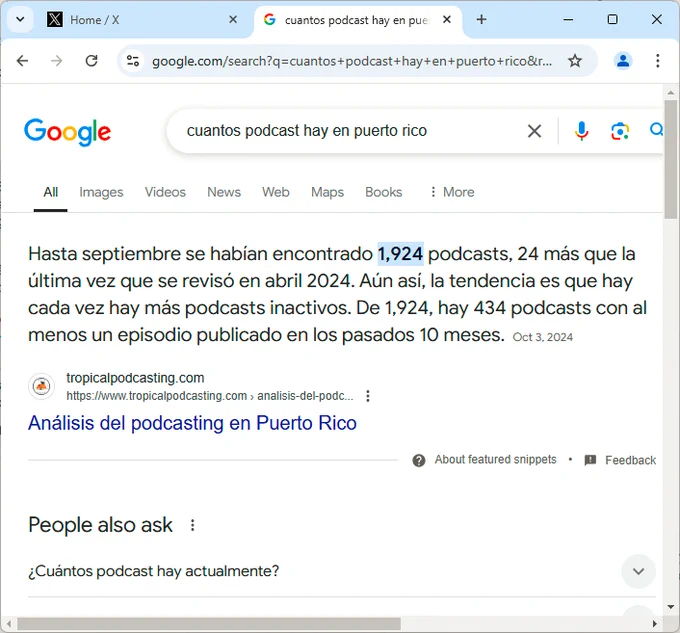
Task: Click the Google search box text
Action: pos(307,131)
